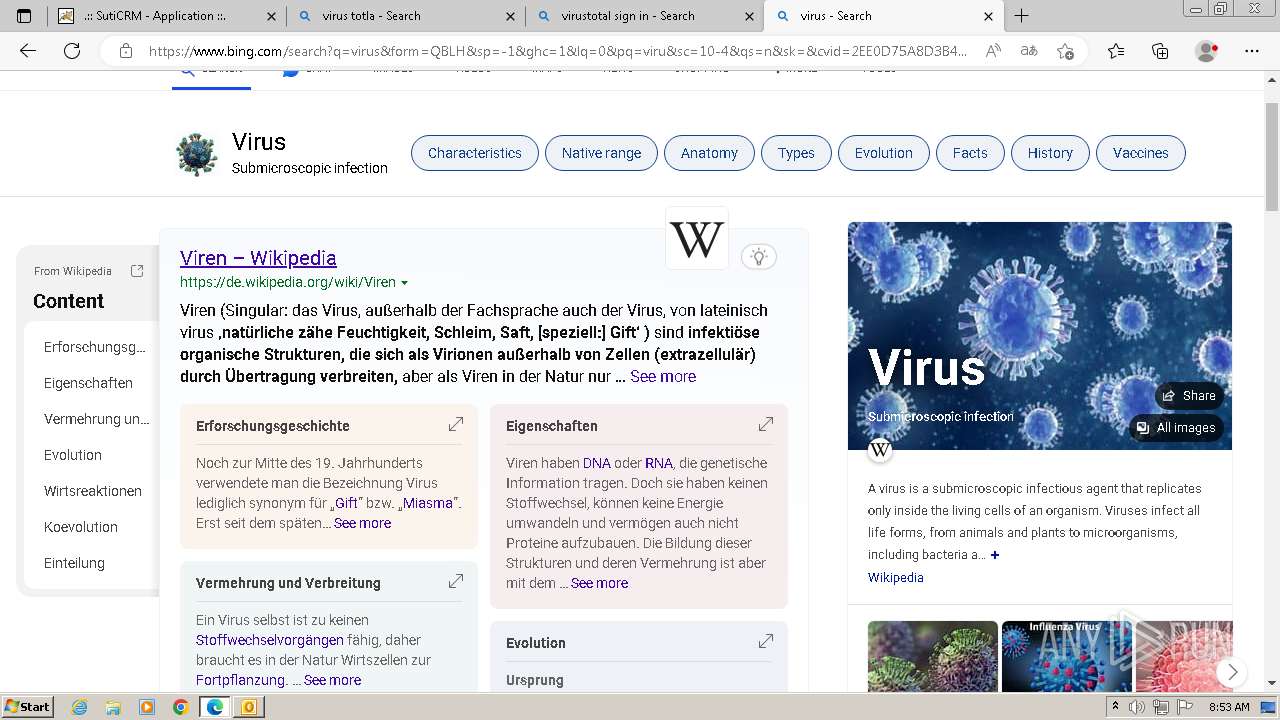Click the plus icon to expand virus description
The image size is (1280, 720).
(x=994, y=555)
